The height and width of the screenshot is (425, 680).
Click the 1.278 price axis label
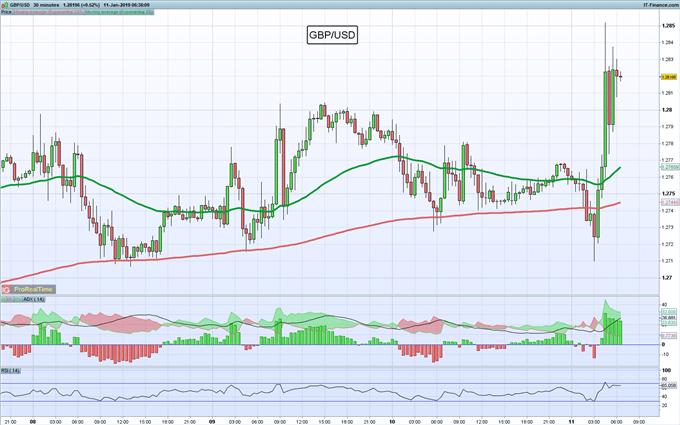668,144
